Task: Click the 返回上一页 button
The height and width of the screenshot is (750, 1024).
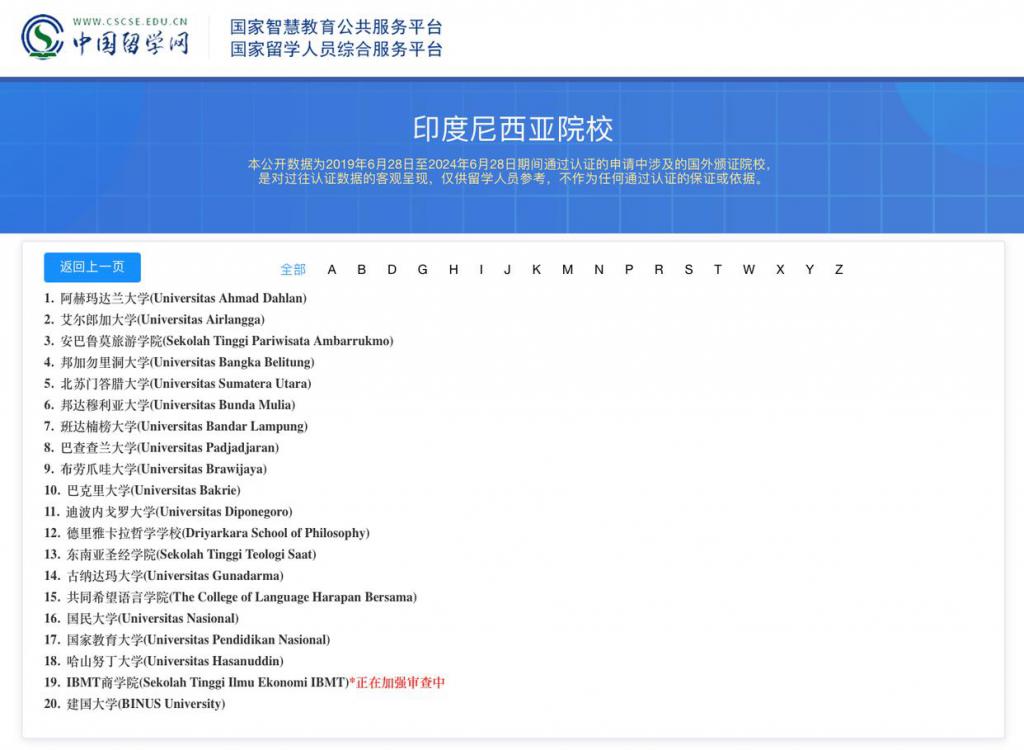Action: 92,267
